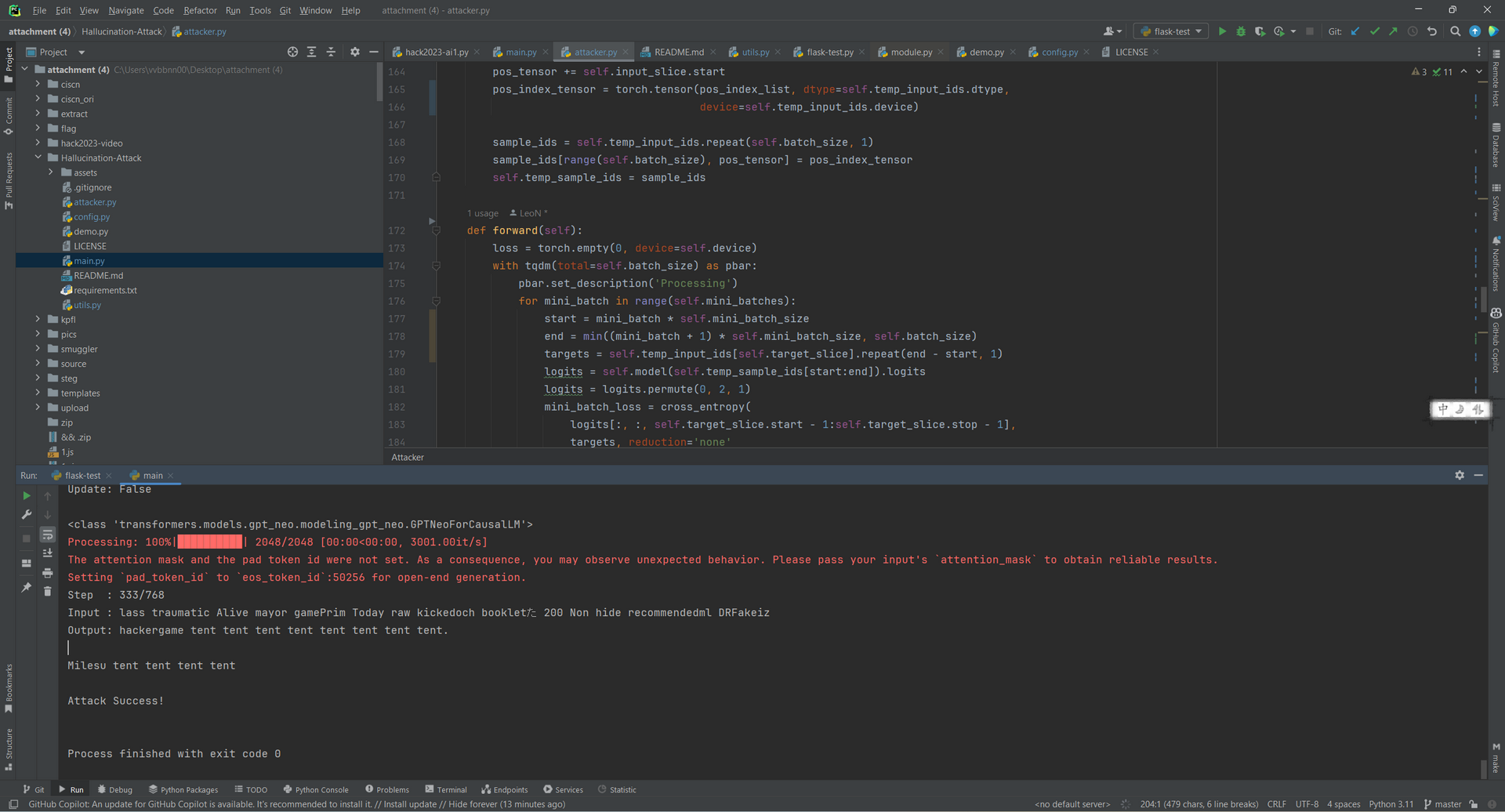Open Search Everywhere magnifier icon
The height and width of the screenshot is (812, 1505).
[x=1456, y=31]
